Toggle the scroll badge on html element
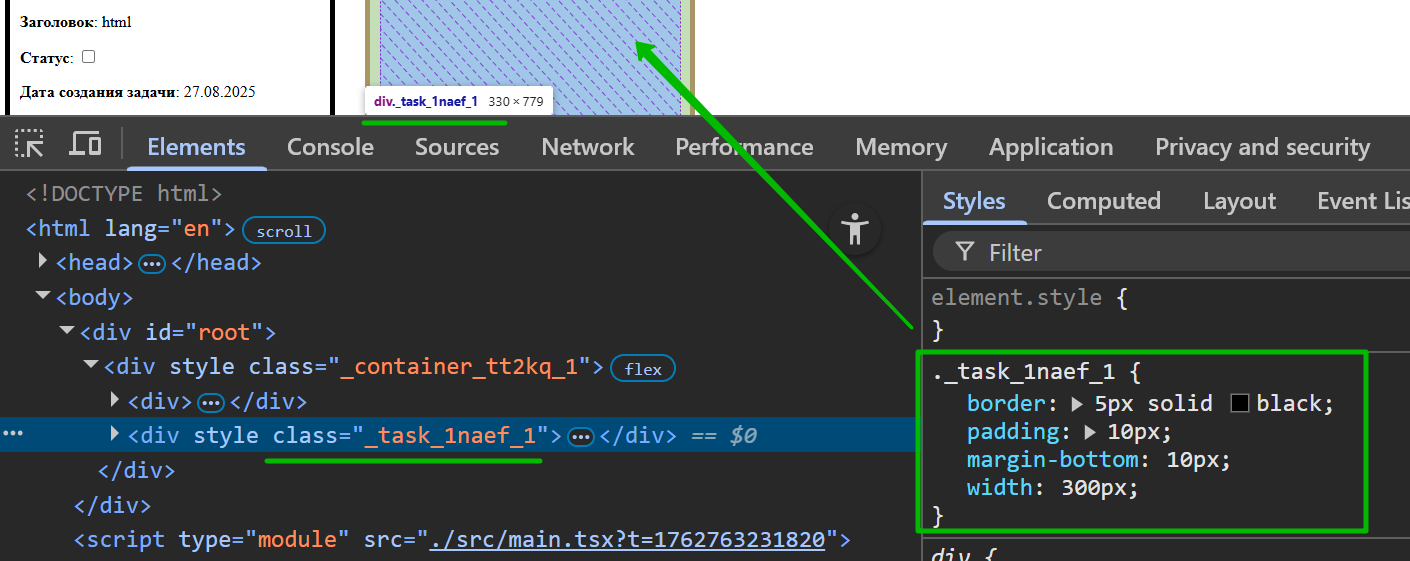The width and height of the screenshot is (1410, 561). [284, 231]
